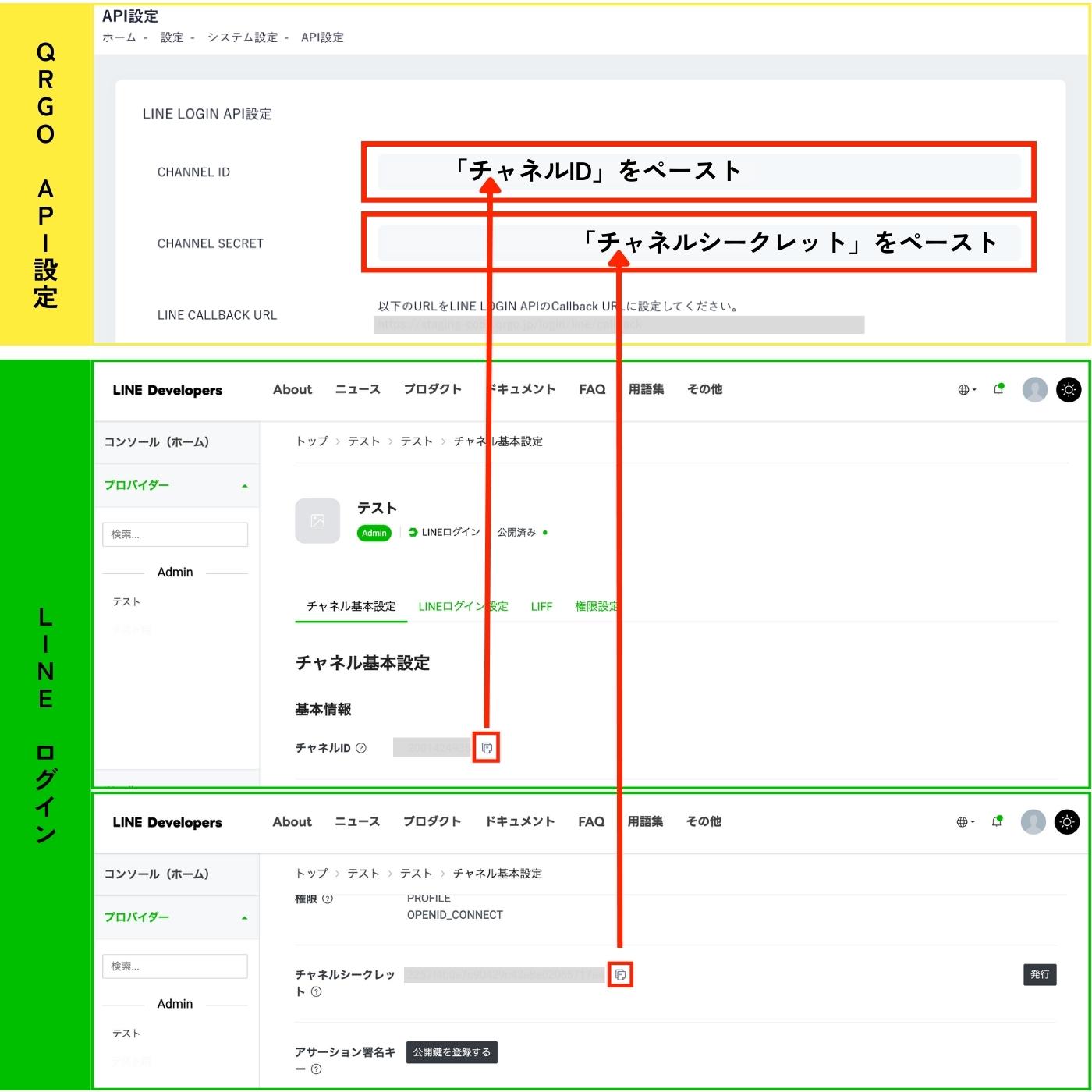The height and width of the screenshot is (1092, 1092).
Task: Open globe language dropdown in the チャネルID panel
Action: (966, 389)
